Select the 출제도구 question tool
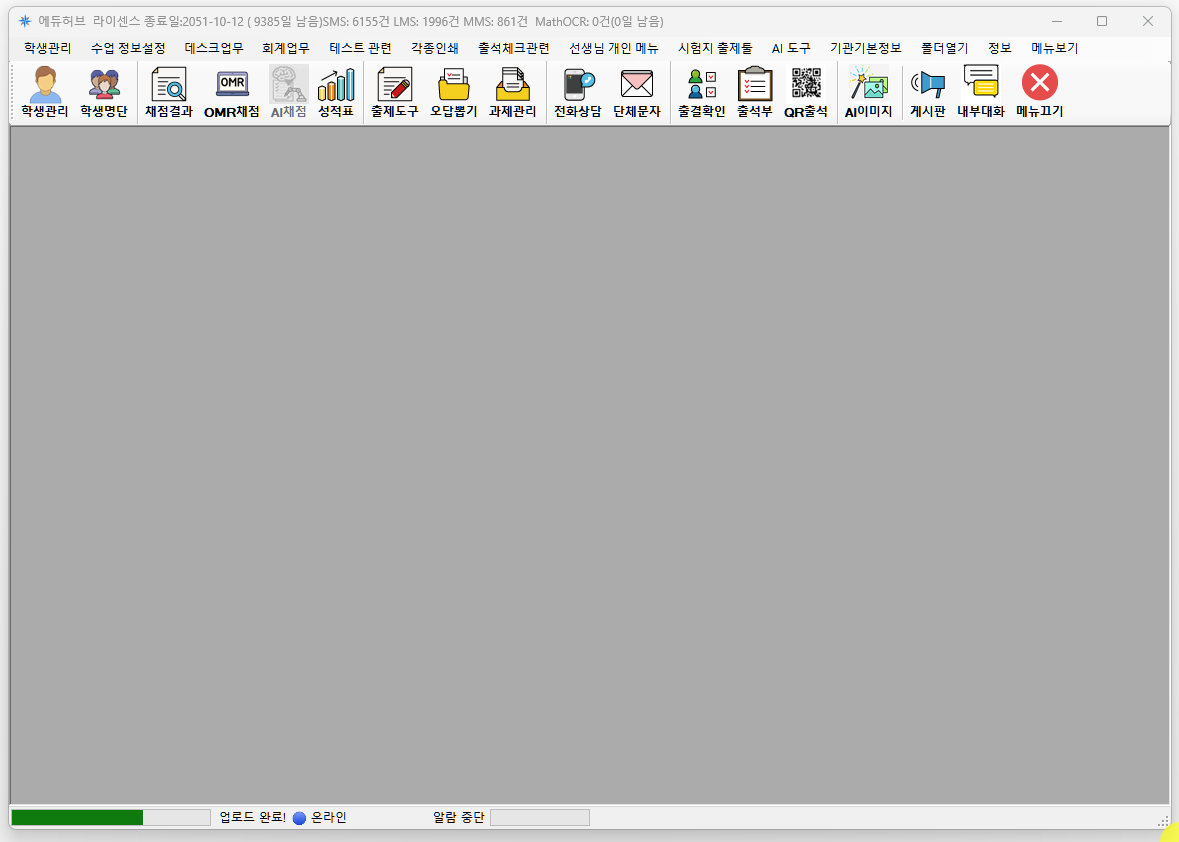This screenshot has width=1179, height=842. [x=395, y=92]
